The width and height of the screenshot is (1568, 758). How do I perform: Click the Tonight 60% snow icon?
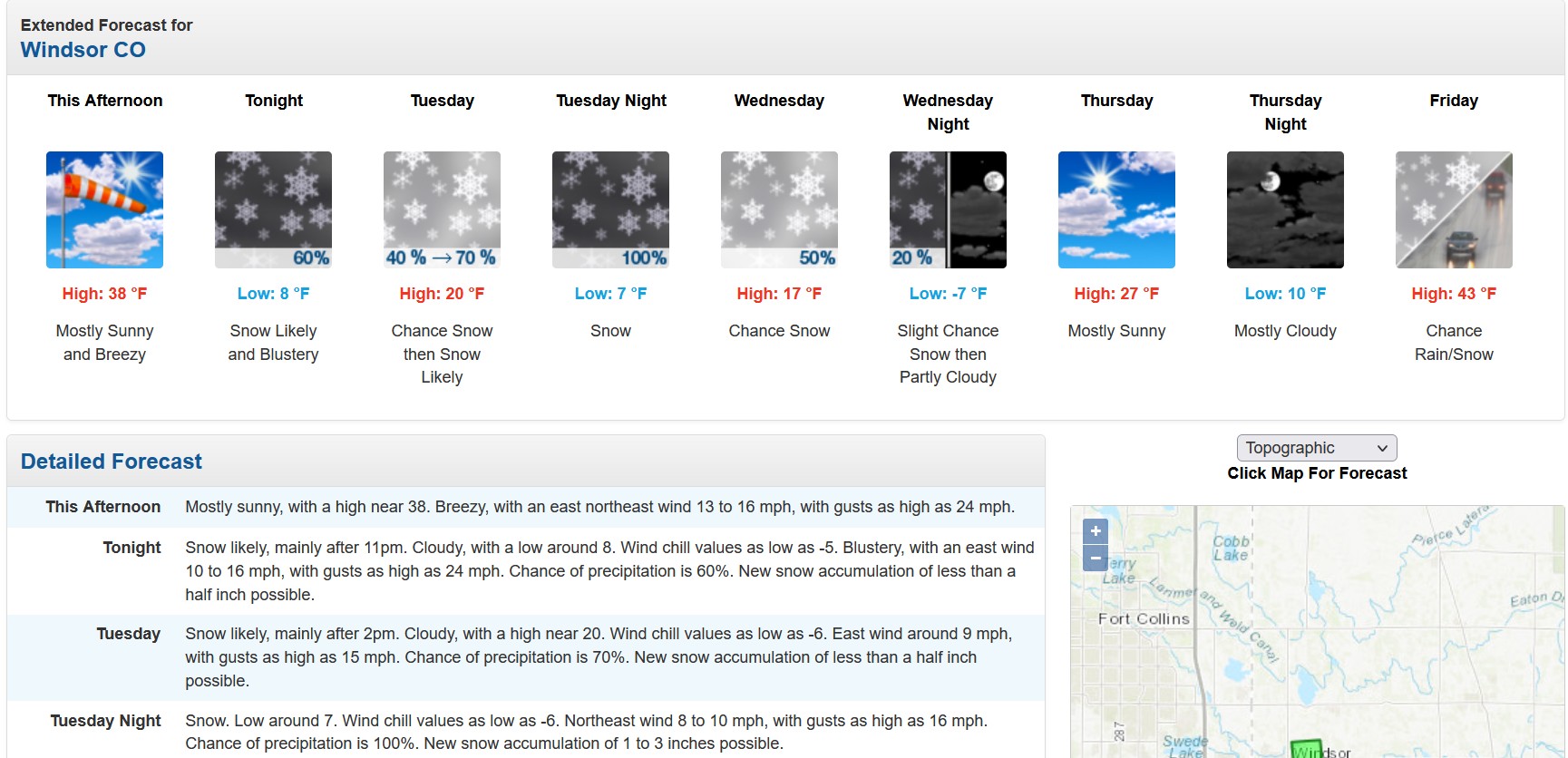pyautogui.click(x=273, y=209)
